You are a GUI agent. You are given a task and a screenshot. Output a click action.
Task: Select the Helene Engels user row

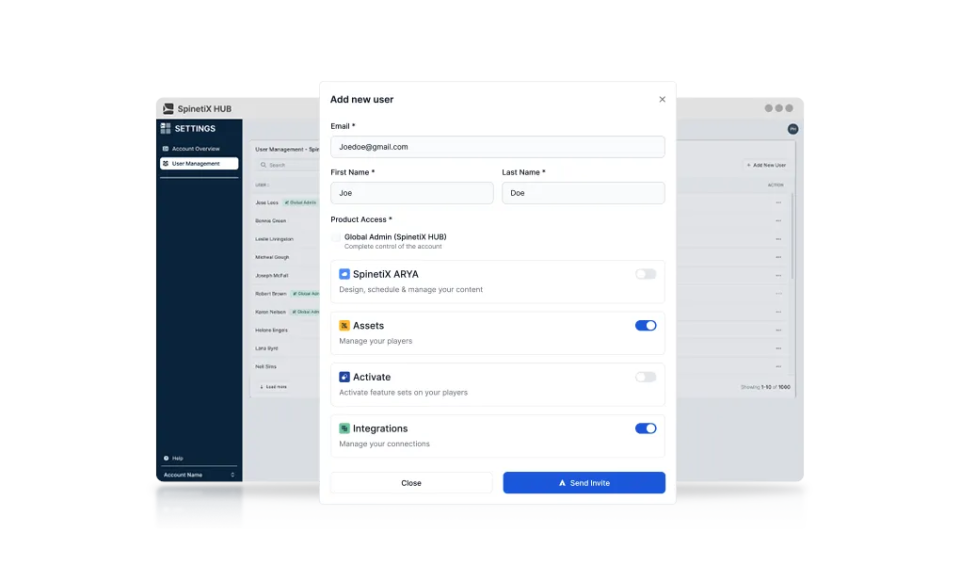pyautogui.click(x=287, y=330)
